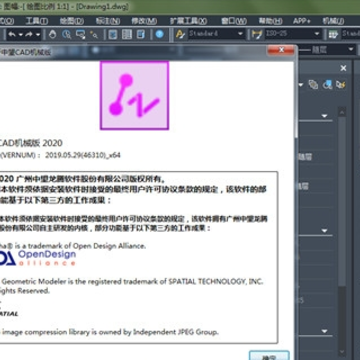
Task: Open the Tool Palettes icon
Action: pyautogui.click(x=141, y=34)
